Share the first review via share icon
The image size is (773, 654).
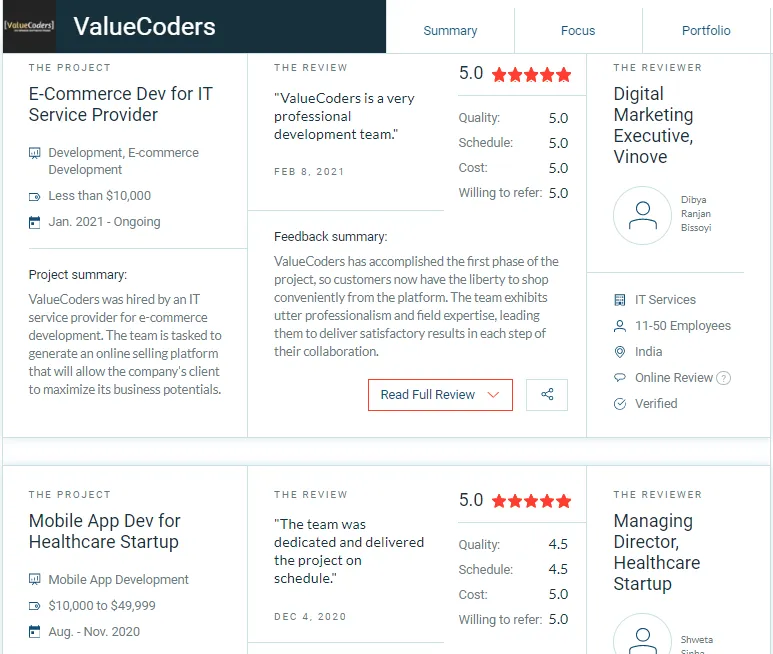(x=547, y=395)
